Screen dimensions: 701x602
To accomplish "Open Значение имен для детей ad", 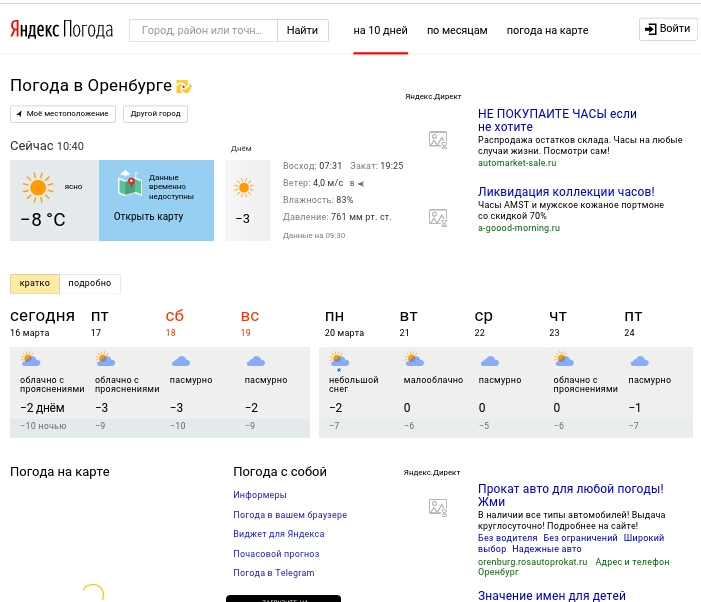I will [x=552, y=595].
